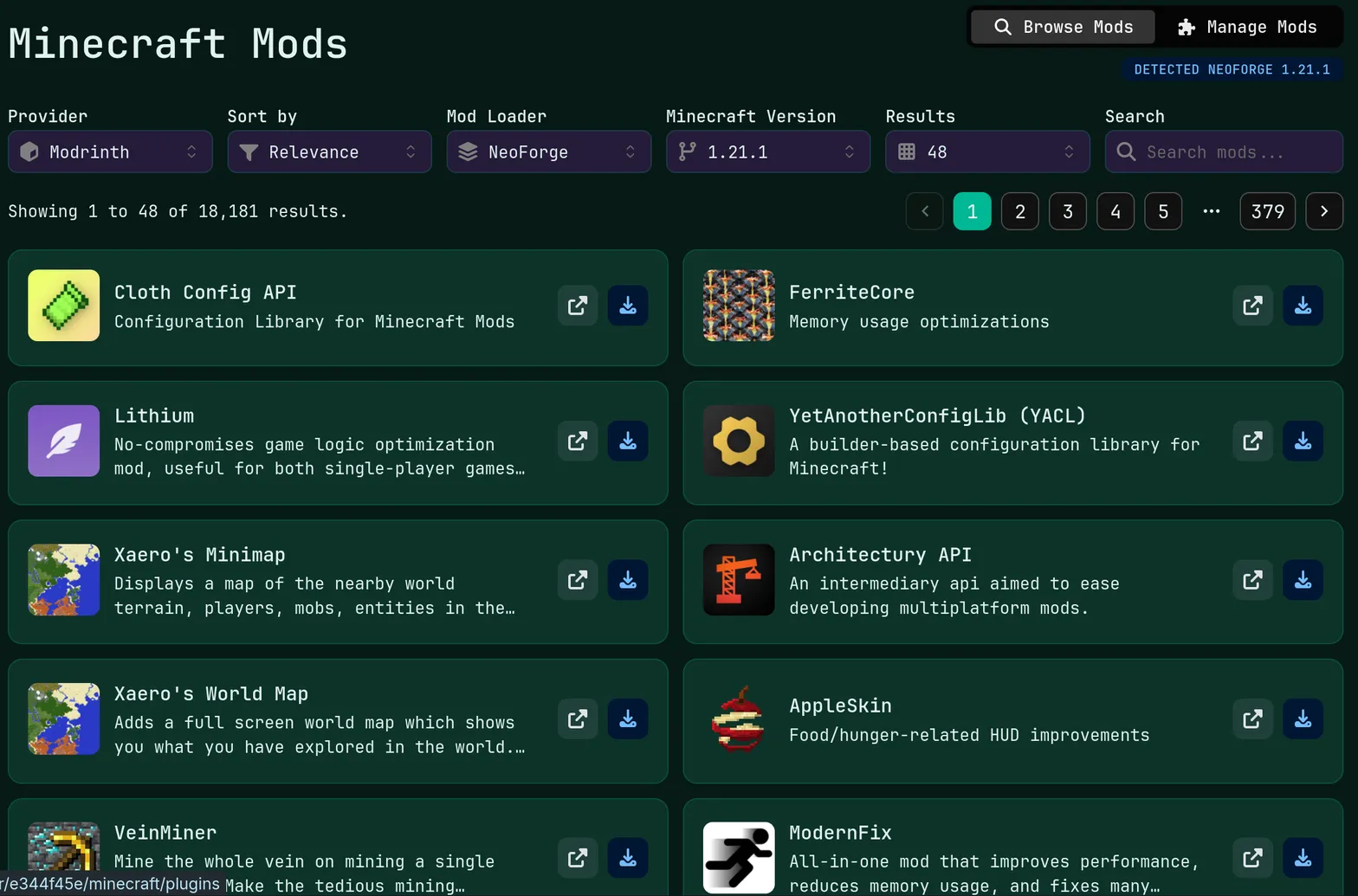This screenshot has height=896, width=1358.
Task: Click the Minecraft Mods heading
Action: [178, 43]
